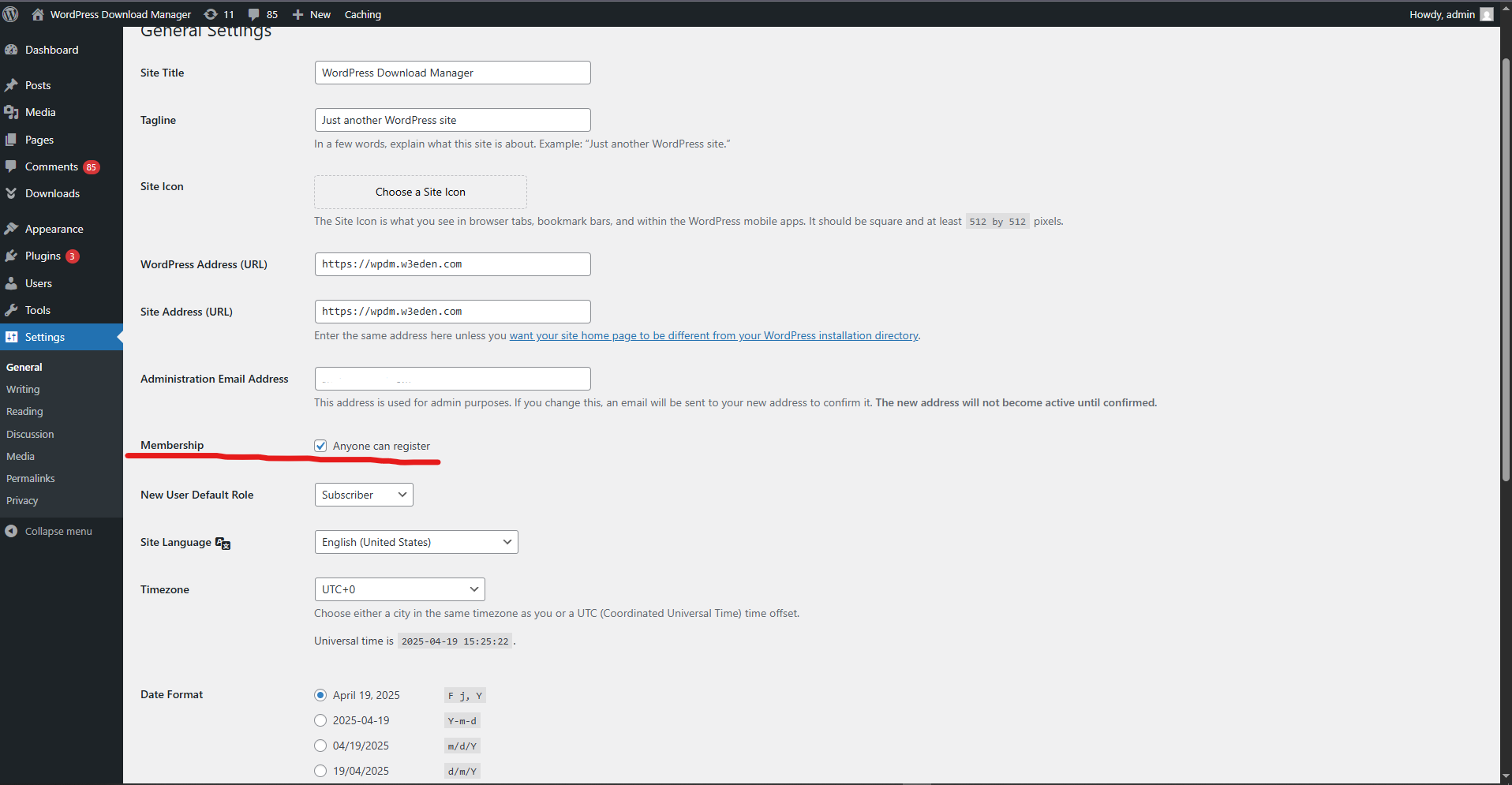Screen dimensions: 1512x785
Task: Click WordPress Download Manager site link
Action: point(121,14)
